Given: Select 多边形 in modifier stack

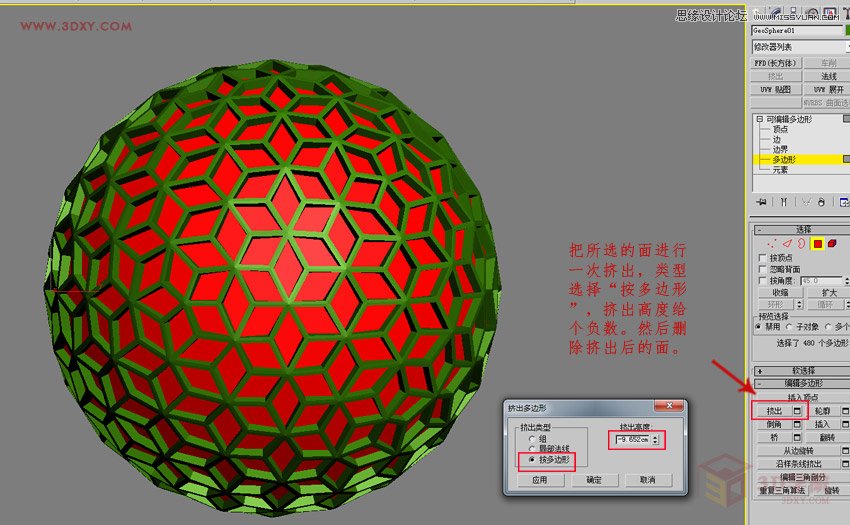Looking at the screenshot, I should pyautogui.click(x=784, y=159).
